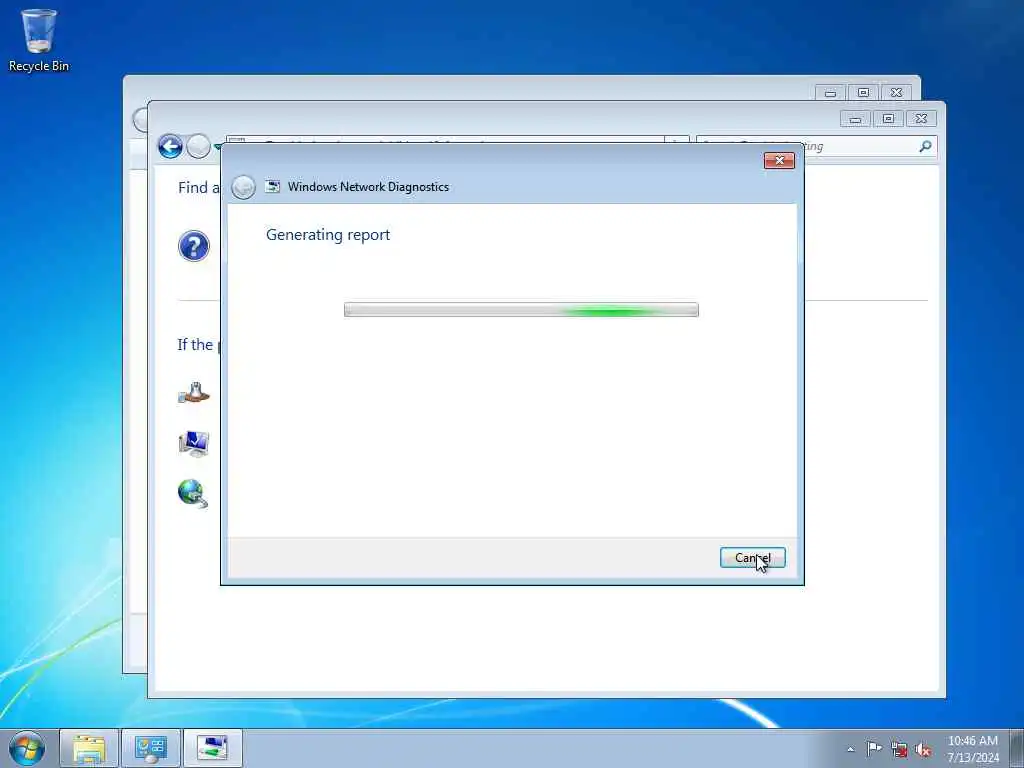
Task: Click the search field in the troubleshooting window
Action: pos(816,147)
